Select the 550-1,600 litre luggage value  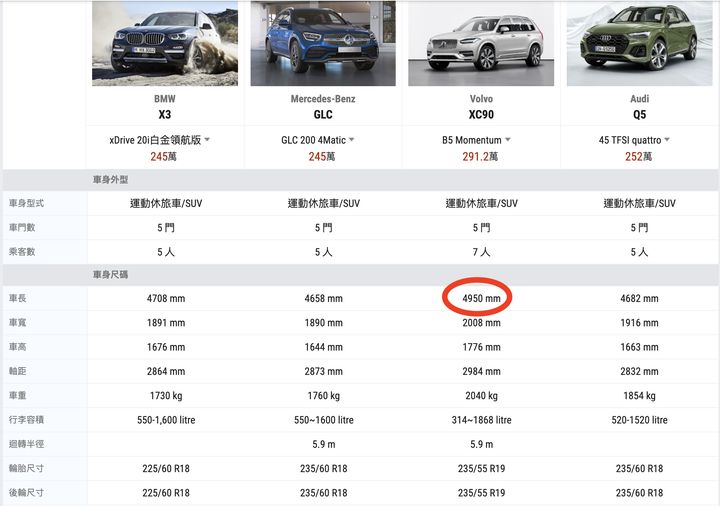click(166, 420)
